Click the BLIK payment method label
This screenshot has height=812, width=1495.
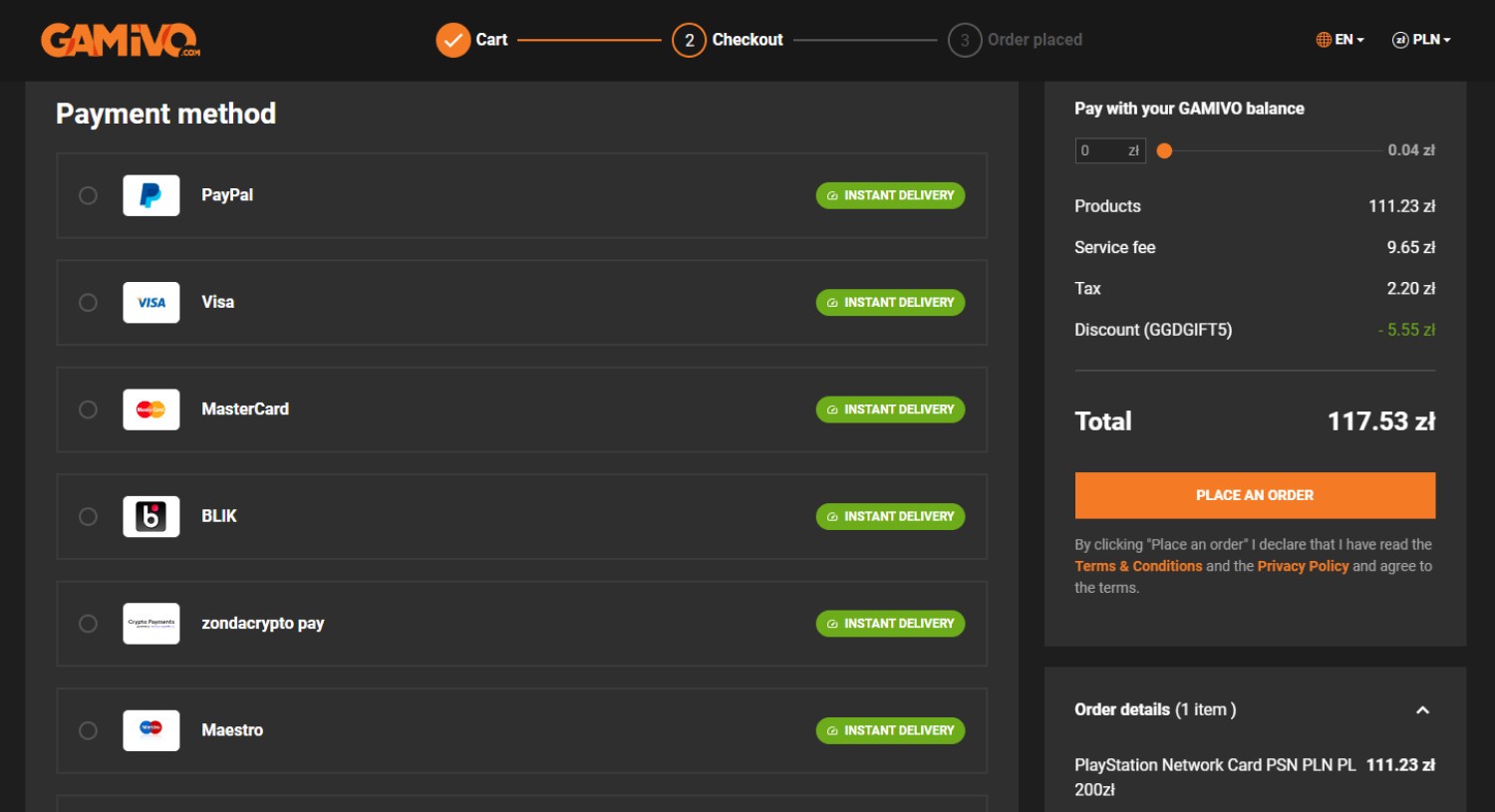coord(219,516)
